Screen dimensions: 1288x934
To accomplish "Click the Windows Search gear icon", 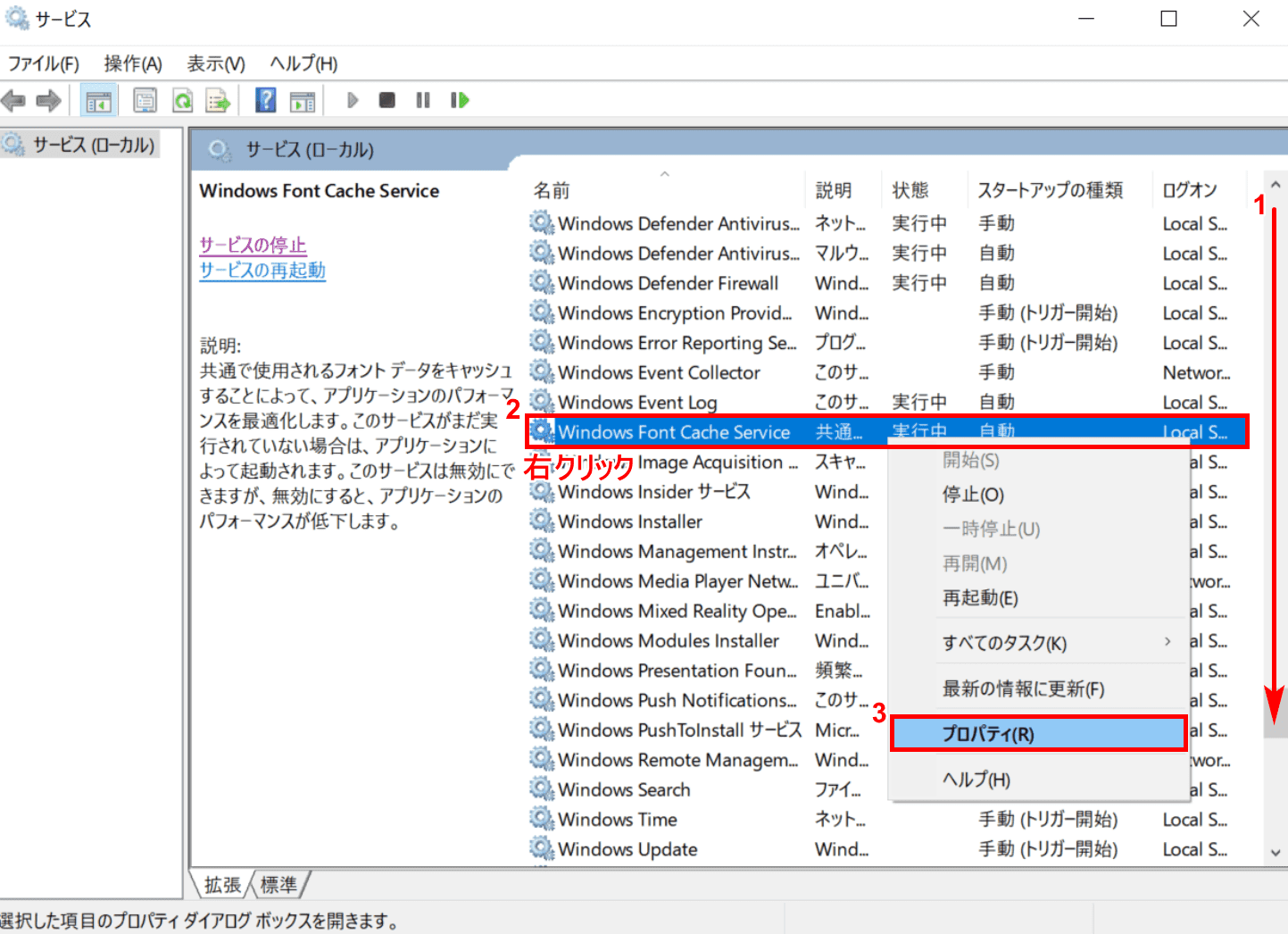I will click(x=542, y=789).
